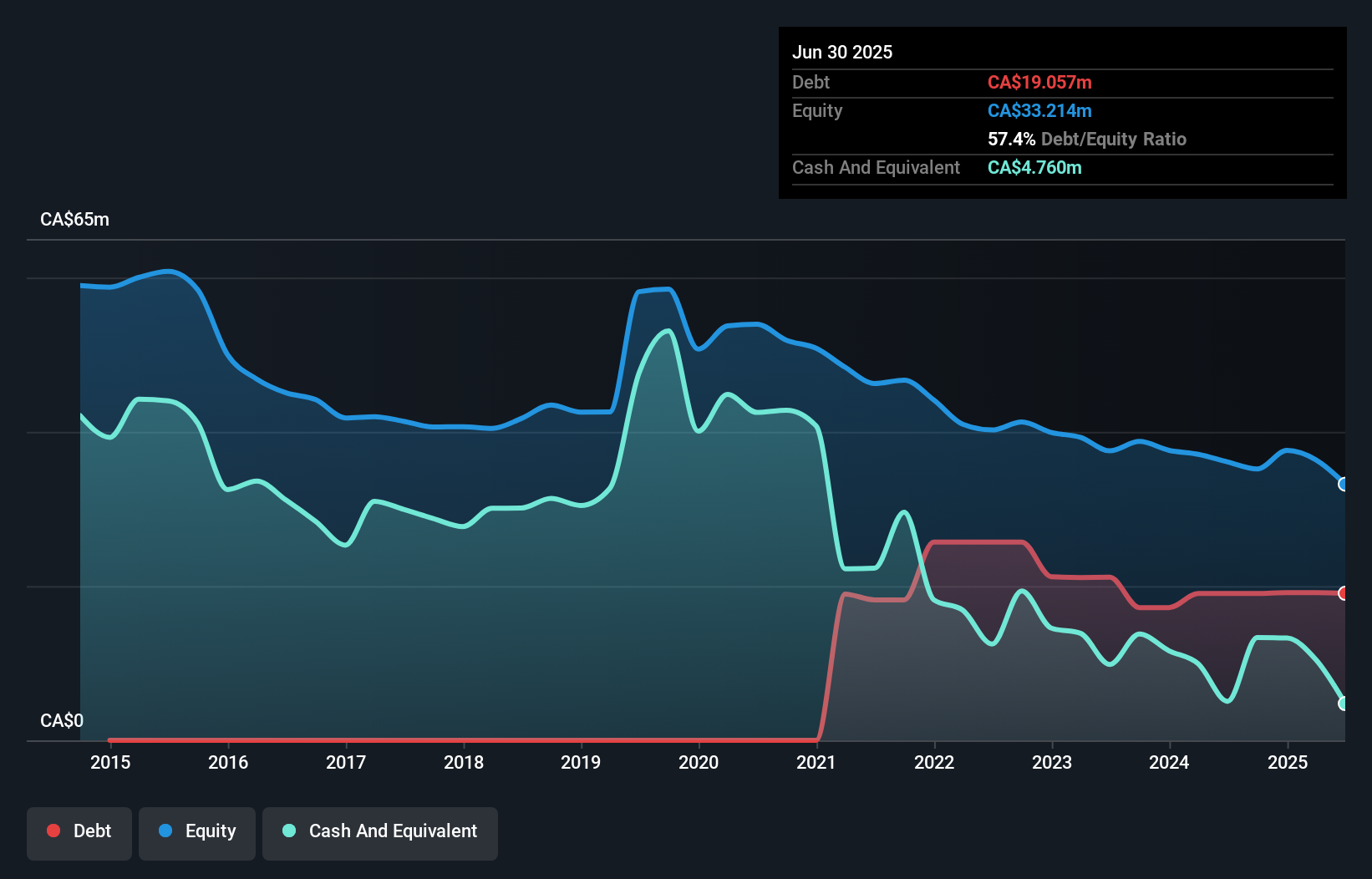
Task: Toggle the Cash And Equivalent series visibility
Action: pos(380,831)
